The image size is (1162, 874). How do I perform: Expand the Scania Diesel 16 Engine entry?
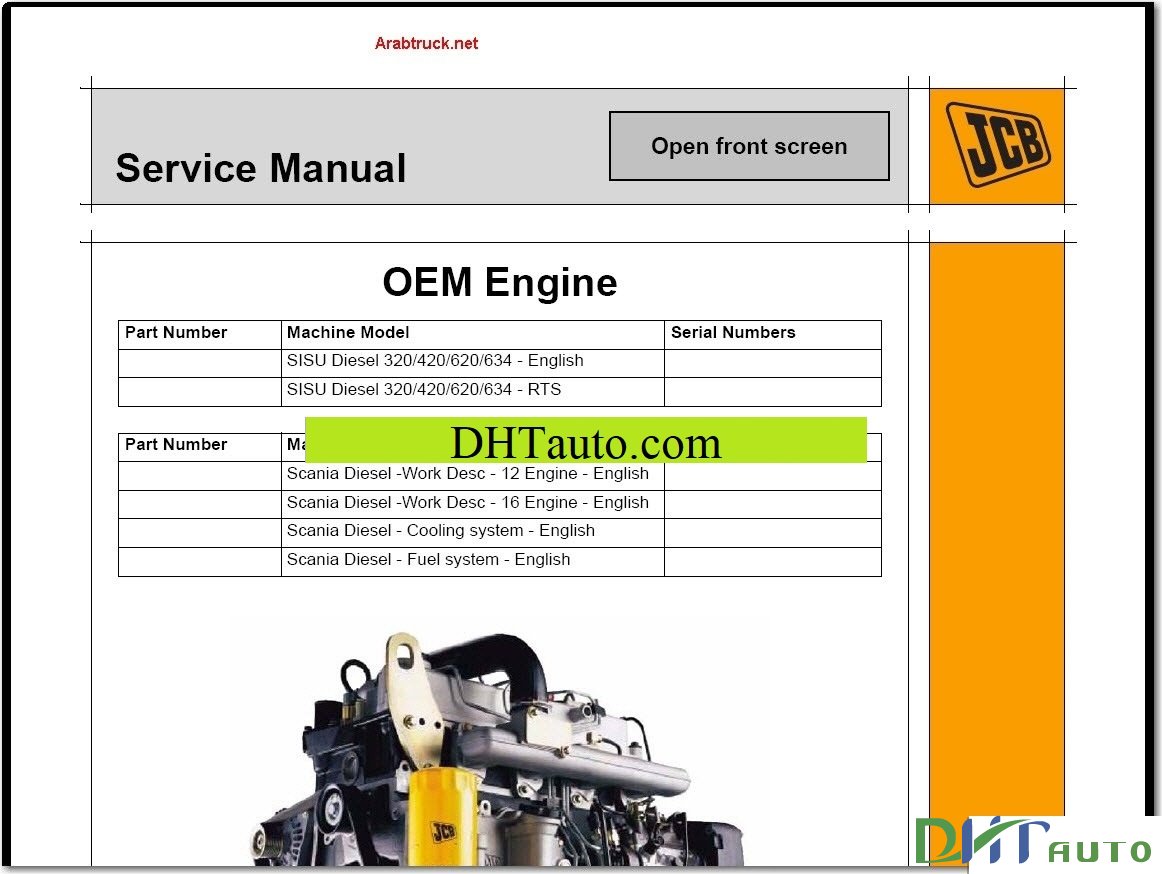click(467, 502)
